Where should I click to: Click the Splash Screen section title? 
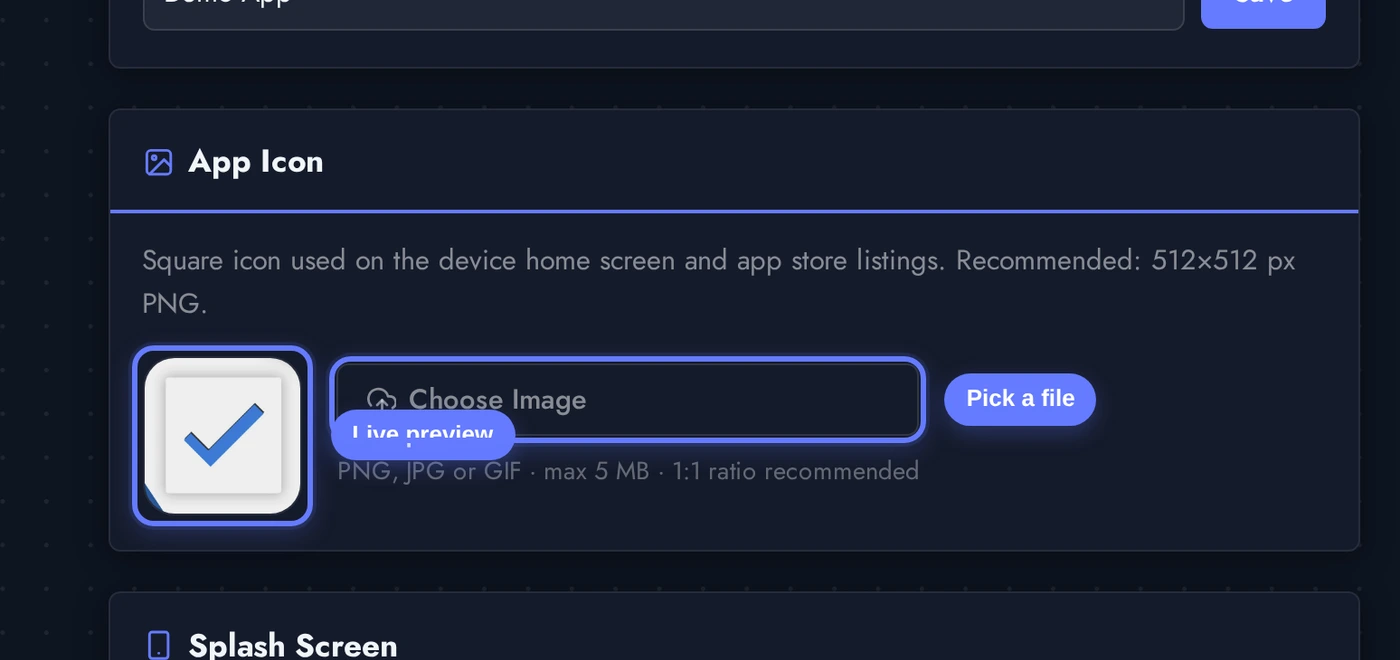292,645
